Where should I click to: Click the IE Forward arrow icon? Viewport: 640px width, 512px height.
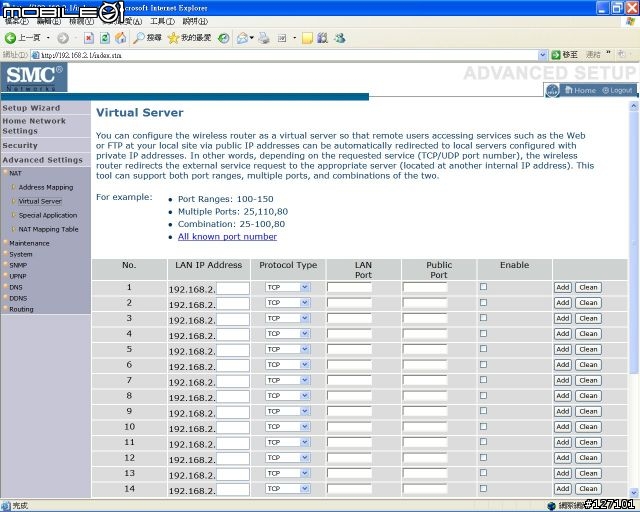coord(63,38)
